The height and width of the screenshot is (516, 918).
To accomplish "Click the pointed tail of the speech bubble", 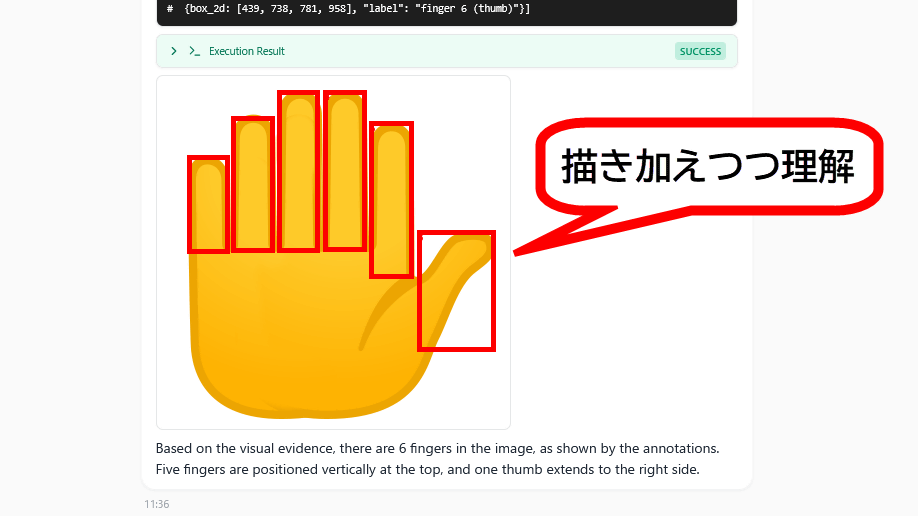I will (x=560, y=236).
